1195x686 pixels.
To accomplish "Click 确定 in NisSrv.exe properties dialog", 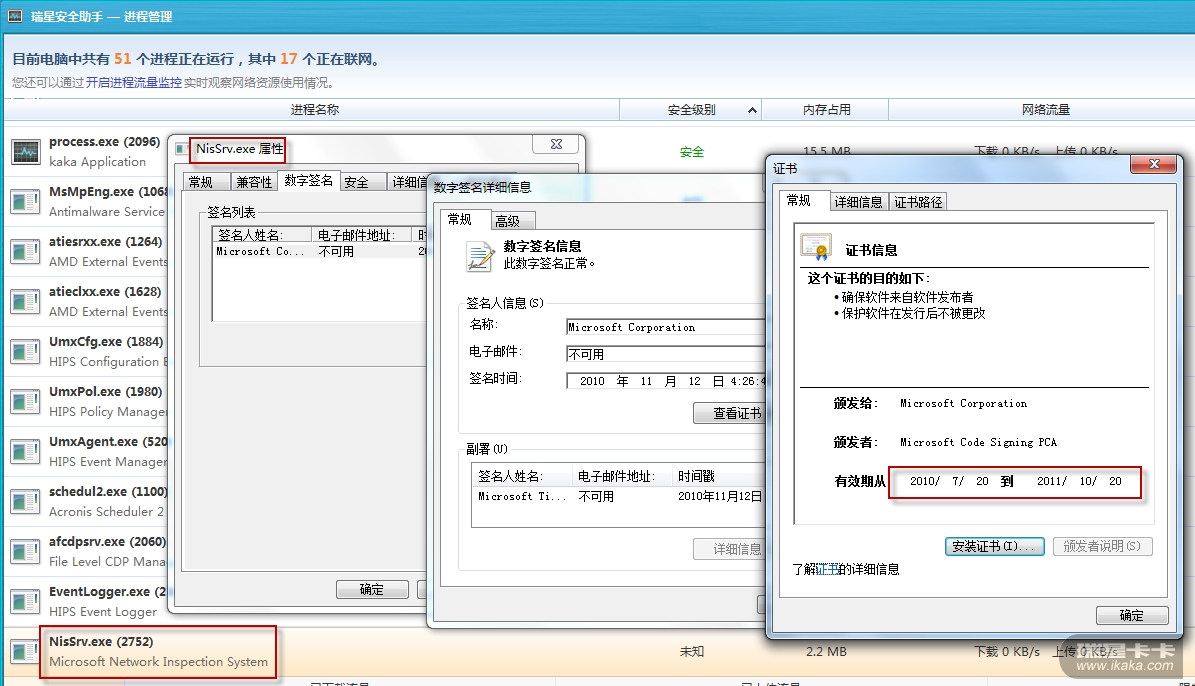I will click(x=372, y=589).
